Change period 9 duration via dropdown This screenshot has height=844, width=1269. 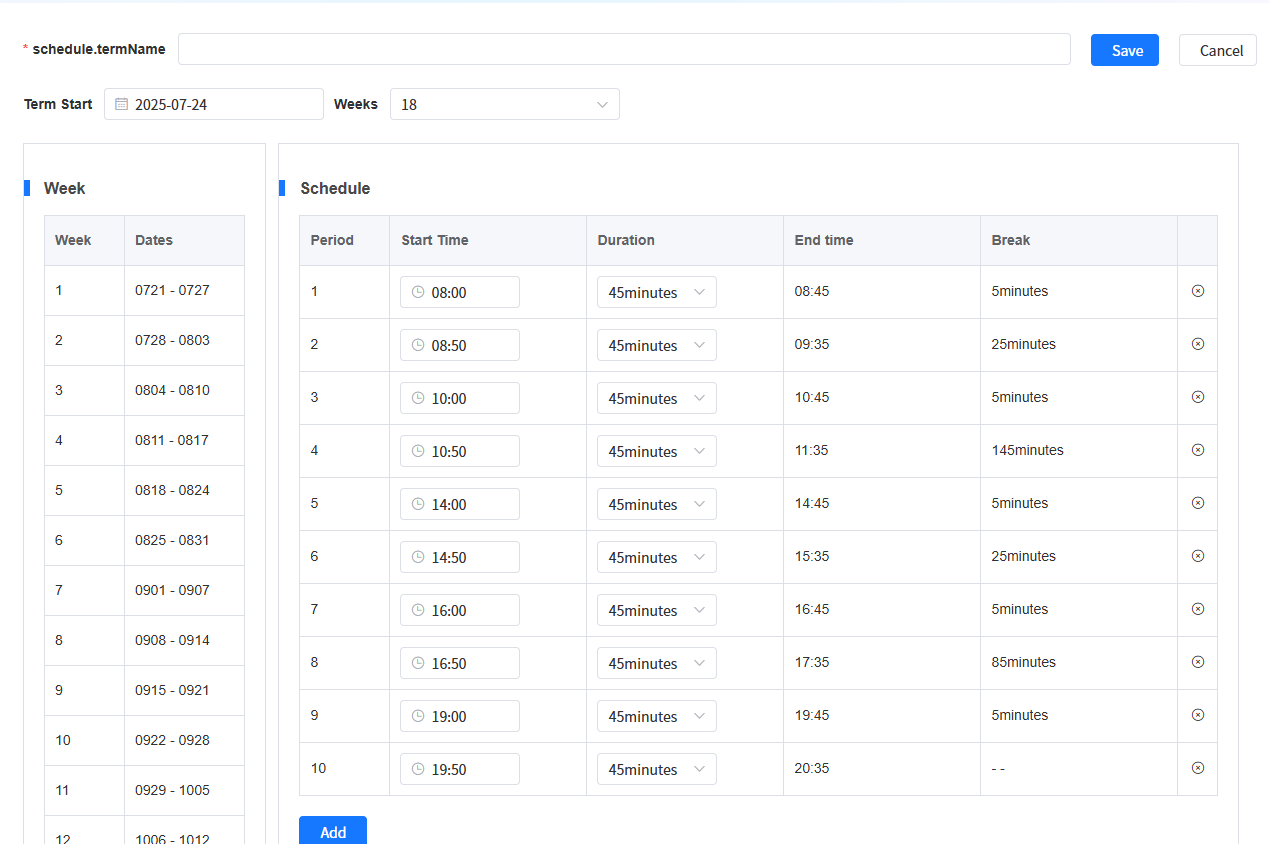[x=656, y=716]
